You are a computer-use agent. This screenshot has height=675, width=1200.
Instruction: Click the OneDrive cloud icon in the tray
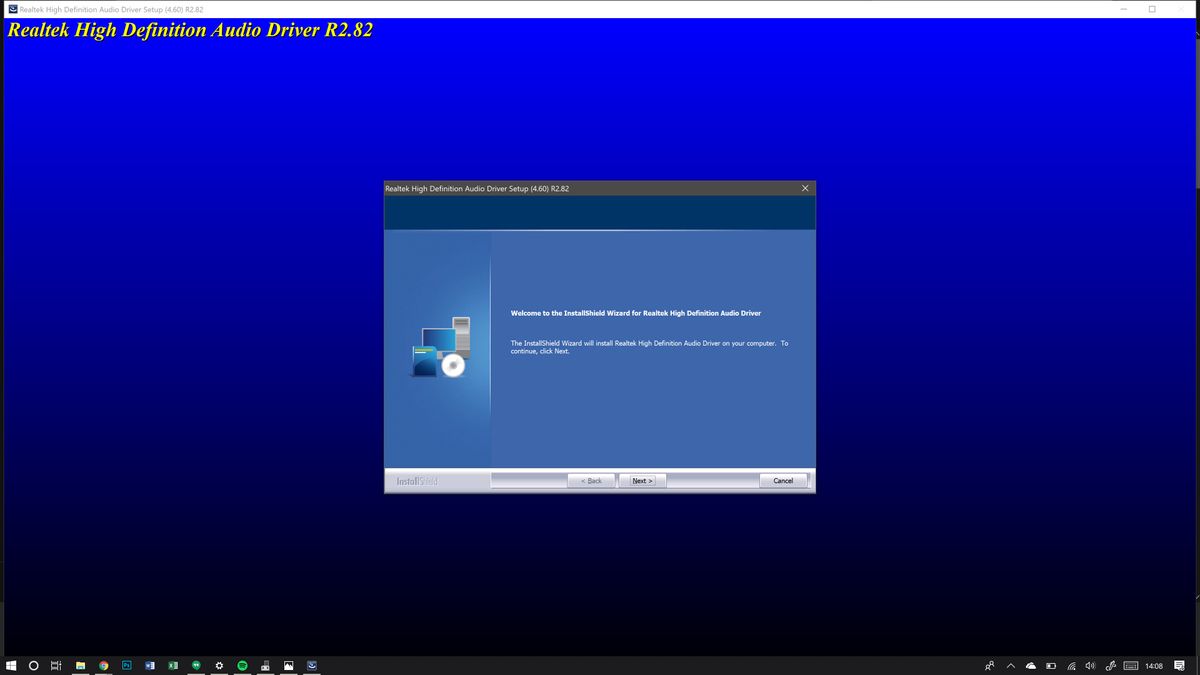point(1031,665)
